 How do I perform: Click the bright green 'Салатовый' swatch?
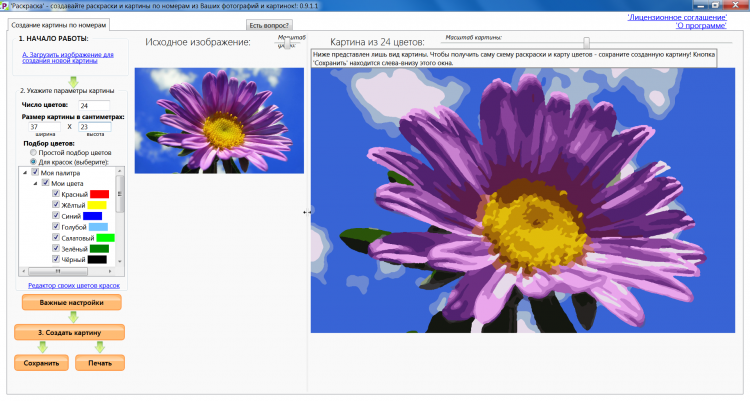click(x=106, y=238)
